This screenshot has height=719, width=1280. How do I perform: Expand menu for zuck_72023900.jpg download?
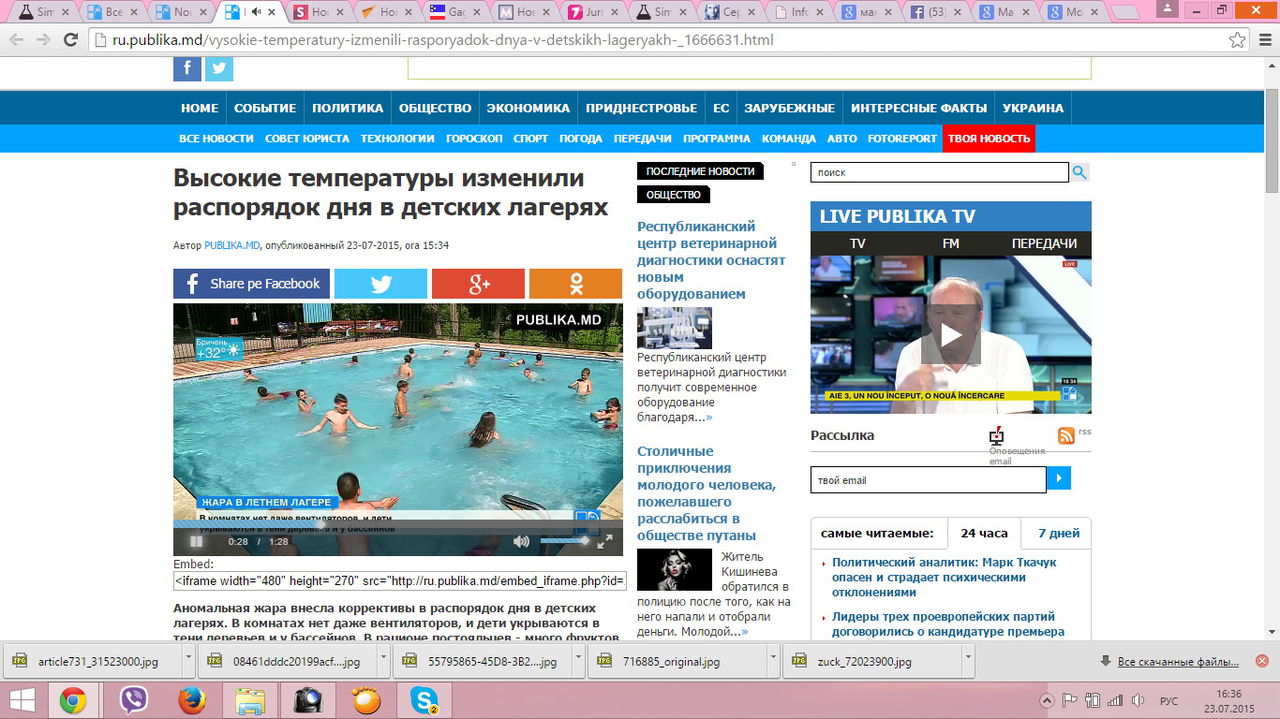tap(967, 661)
